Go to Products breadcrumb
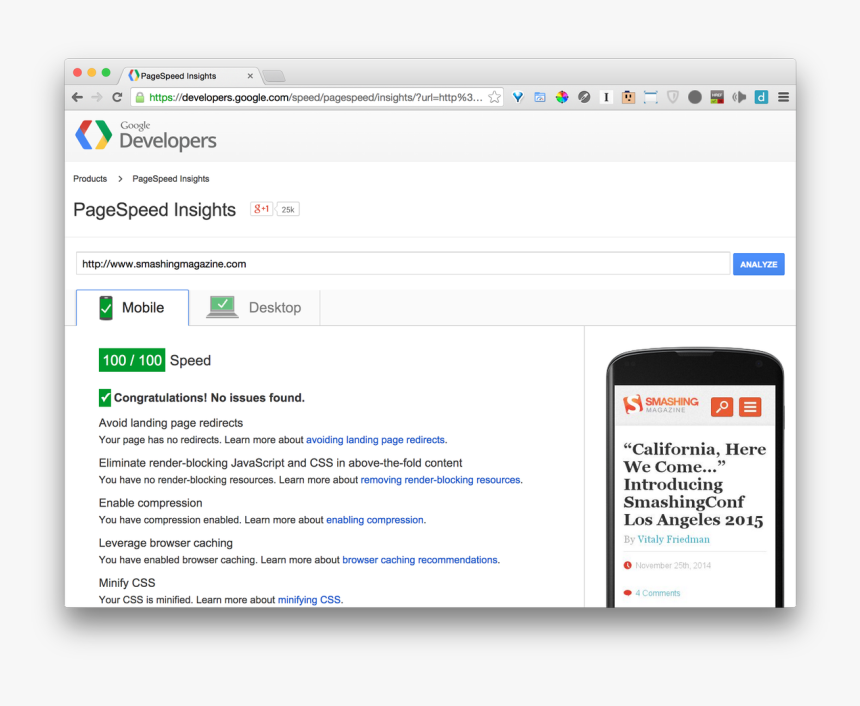 tap(90, 179)
